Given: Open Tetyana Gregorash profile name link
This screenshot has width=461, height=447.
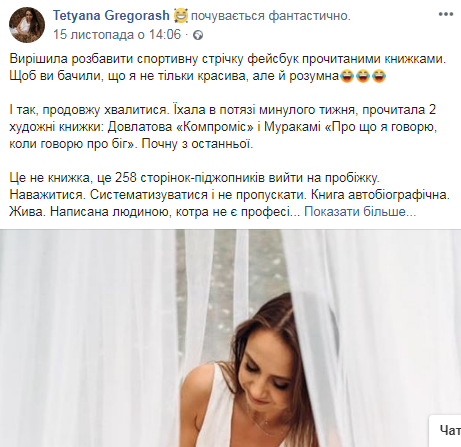Looking at the screenshot, I should pyautogui.click(x=111, y=16).
